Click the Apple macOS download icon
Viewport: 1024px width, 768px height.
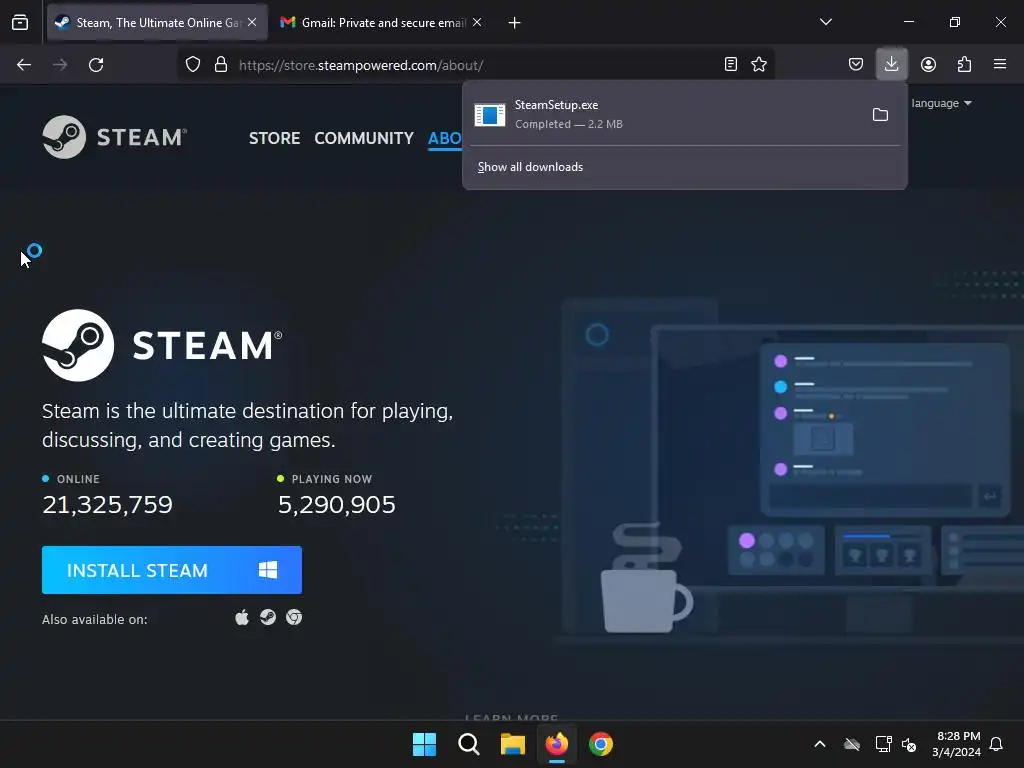coord(242,617)
